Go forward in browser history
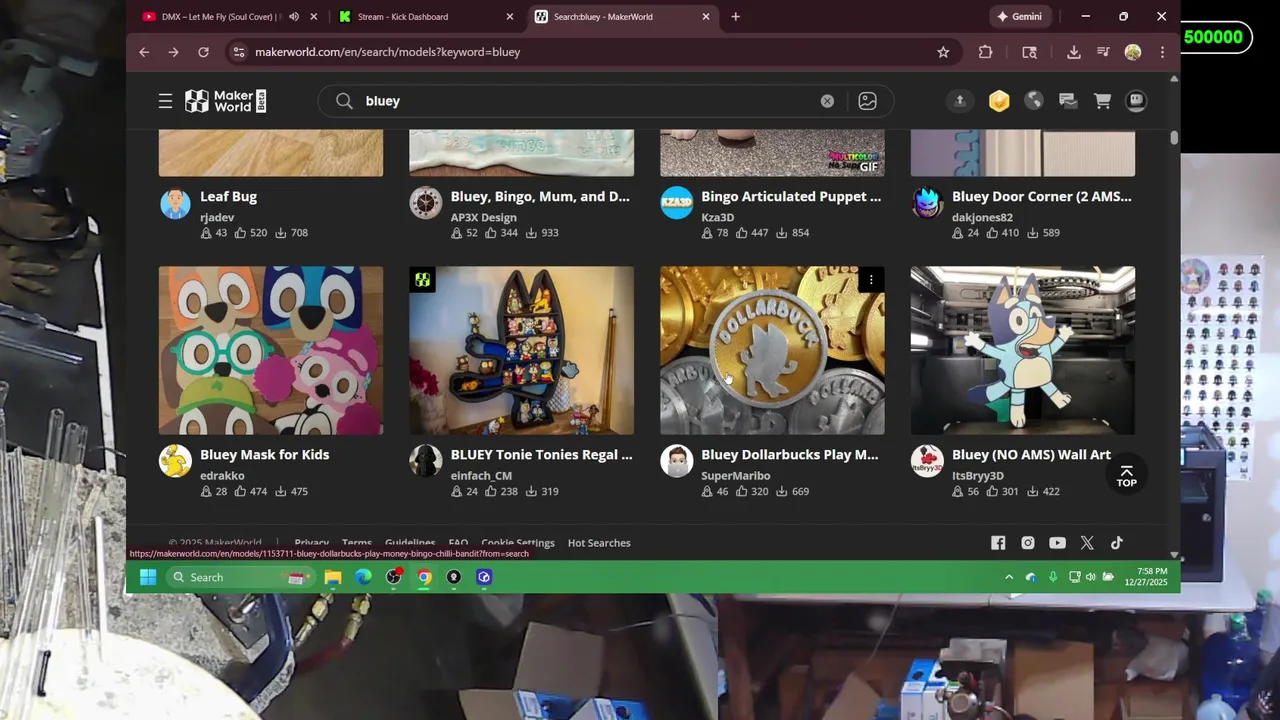The image size is (1280, 720). pyautogui.click(x=173, y=52)
